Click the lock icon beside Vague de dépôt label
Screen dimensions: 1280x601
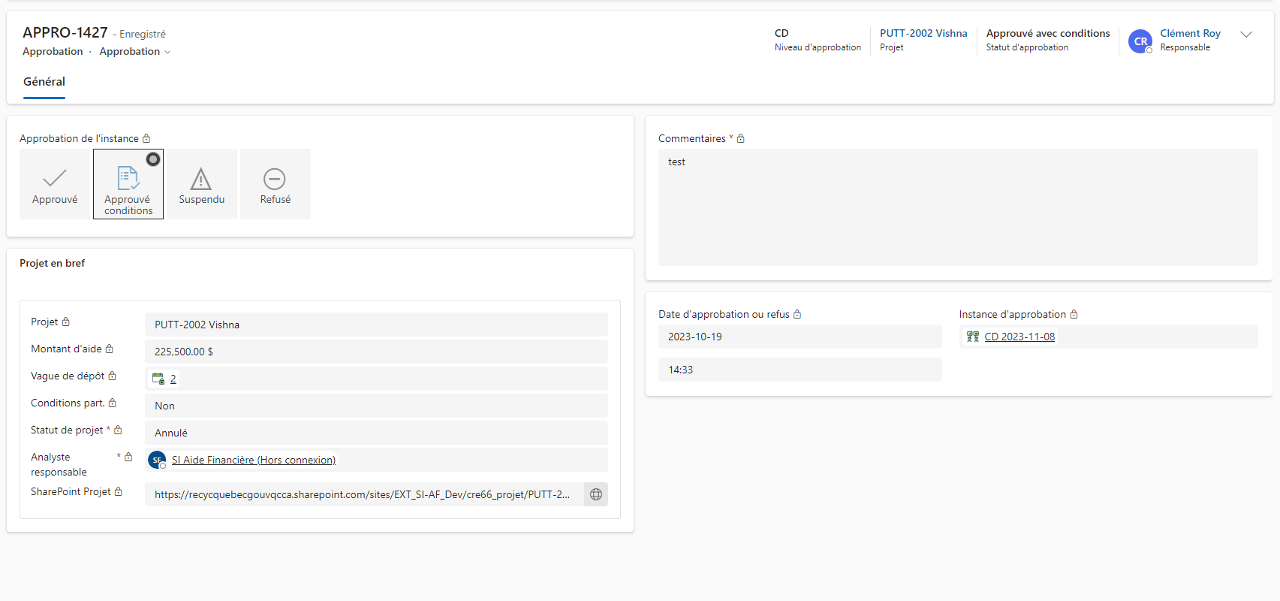[113, 376]
